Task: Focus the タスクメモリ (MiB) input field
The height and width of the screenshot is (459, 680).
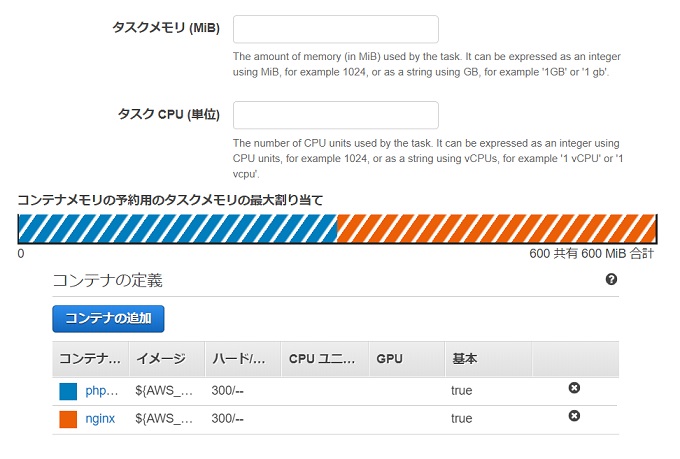Action: (336, 29)
